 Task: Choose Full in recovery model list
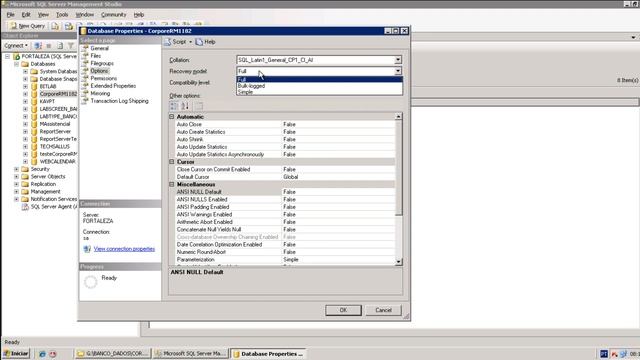tap(319, 80)
